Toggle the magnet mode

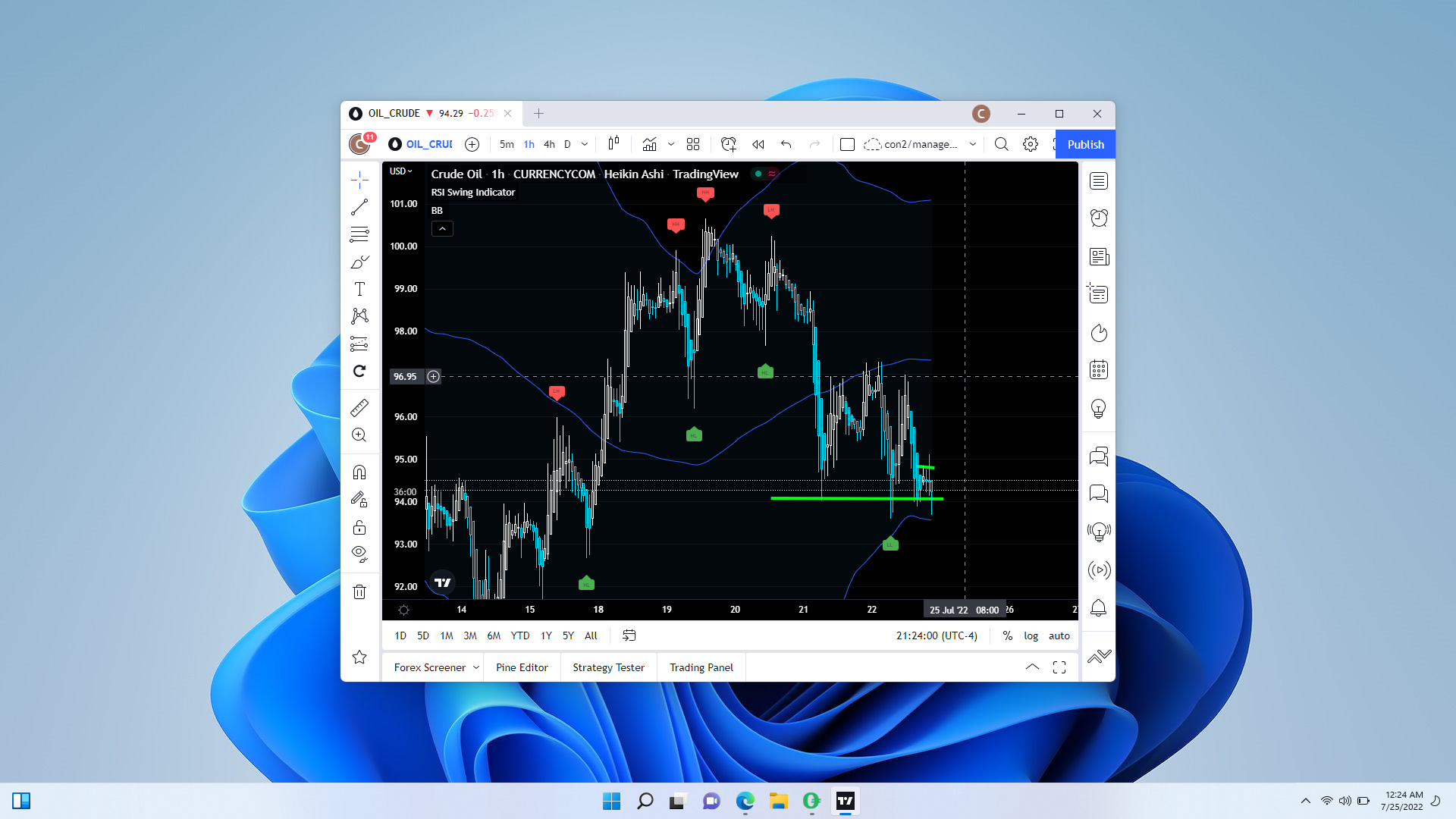point(359,472)
